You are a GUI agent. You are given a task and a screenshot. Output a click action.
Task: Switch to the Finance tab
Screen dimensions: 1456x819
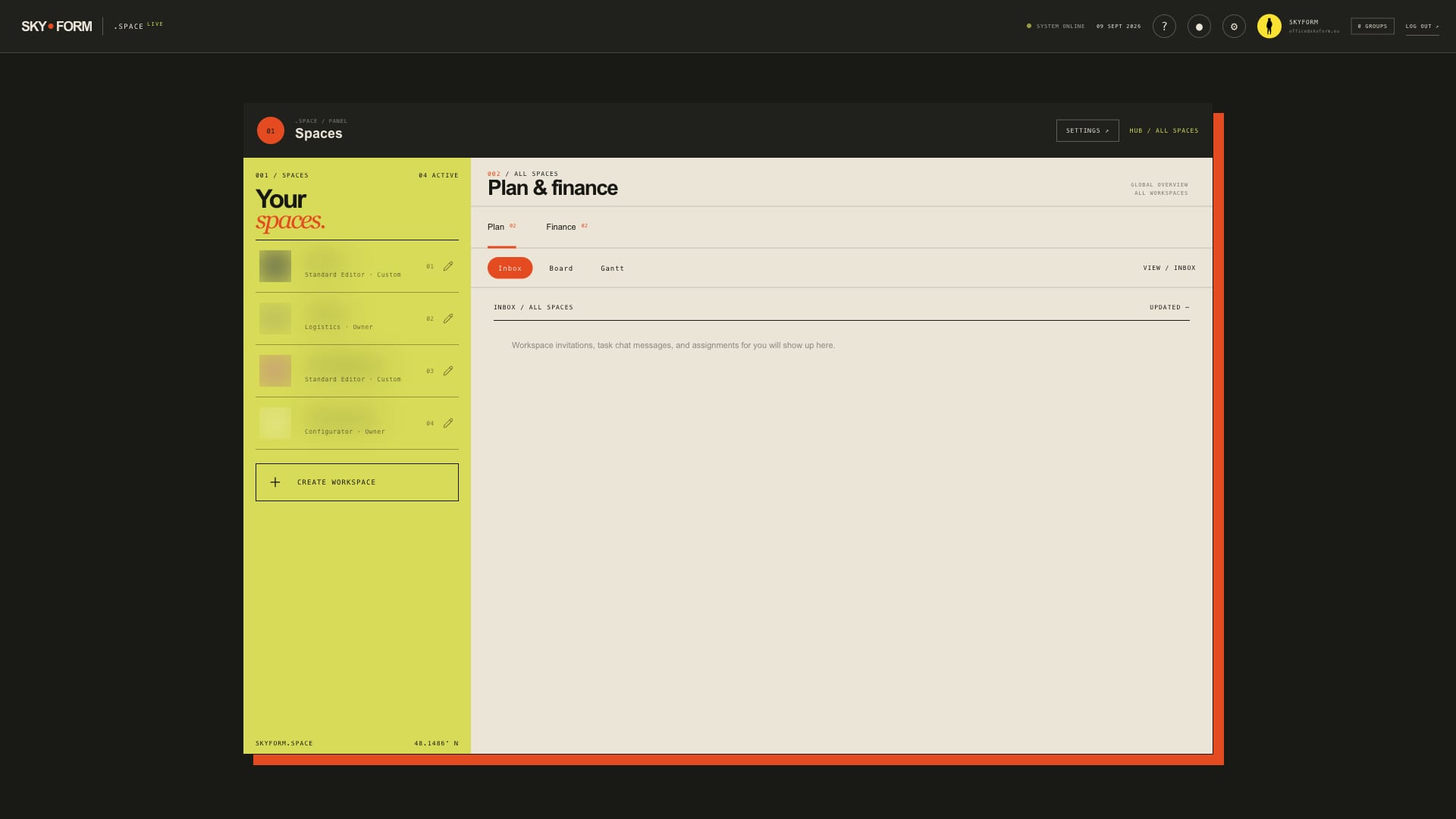pyautogui.click(x=566, y=227)
